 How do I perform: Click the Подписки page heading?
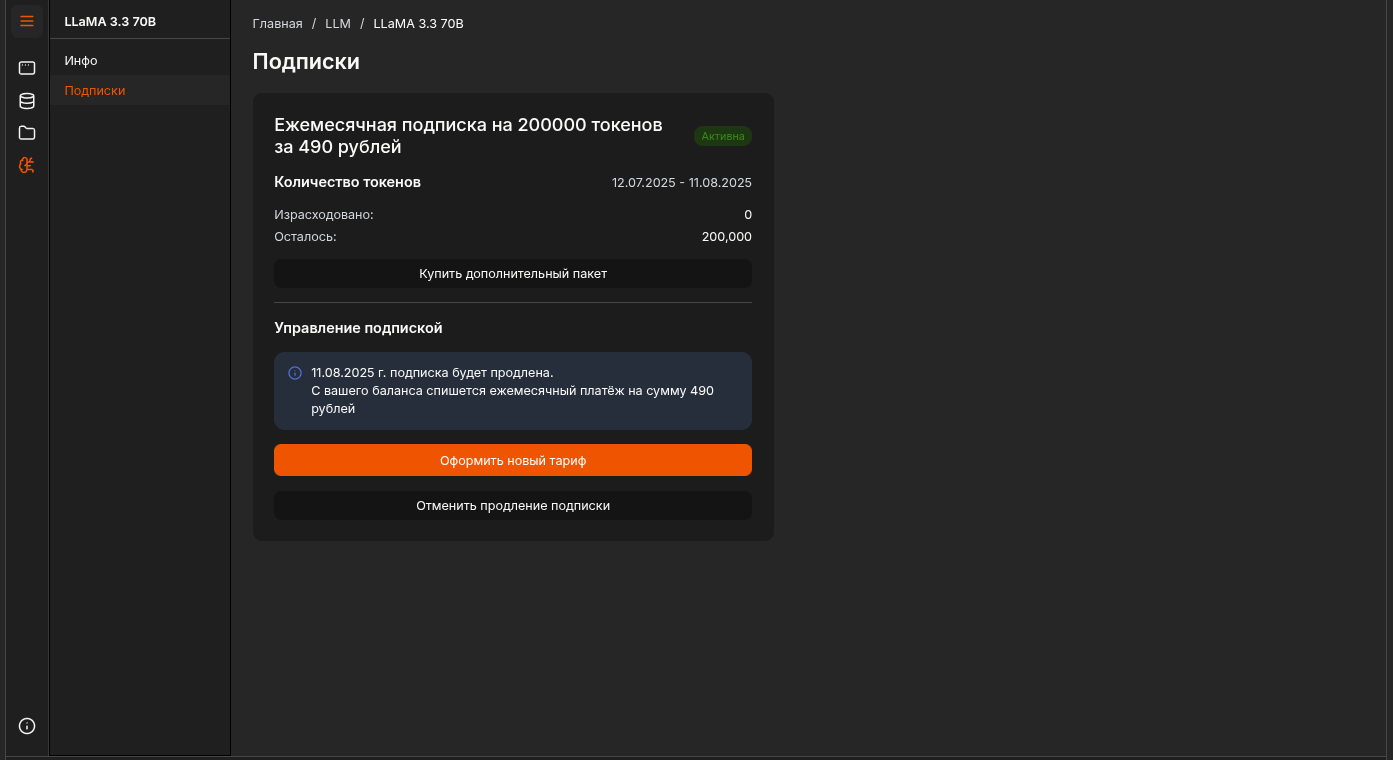coord(306,62)
